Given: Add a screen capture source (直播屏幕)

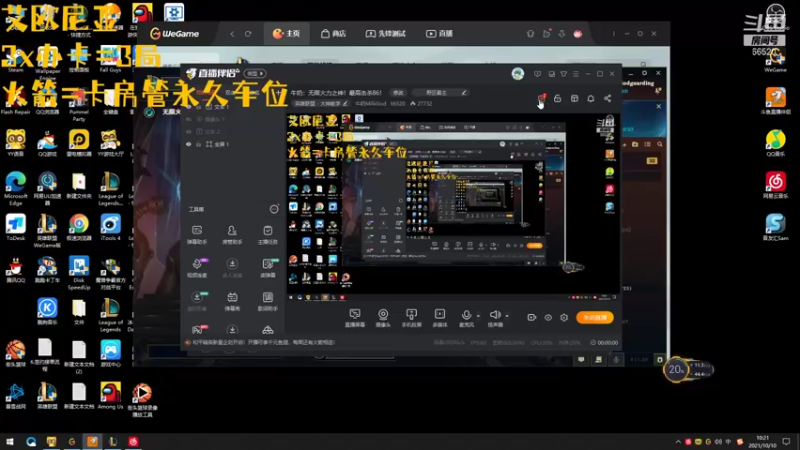Looking at the screenshot, I should [x=355, y=317].
